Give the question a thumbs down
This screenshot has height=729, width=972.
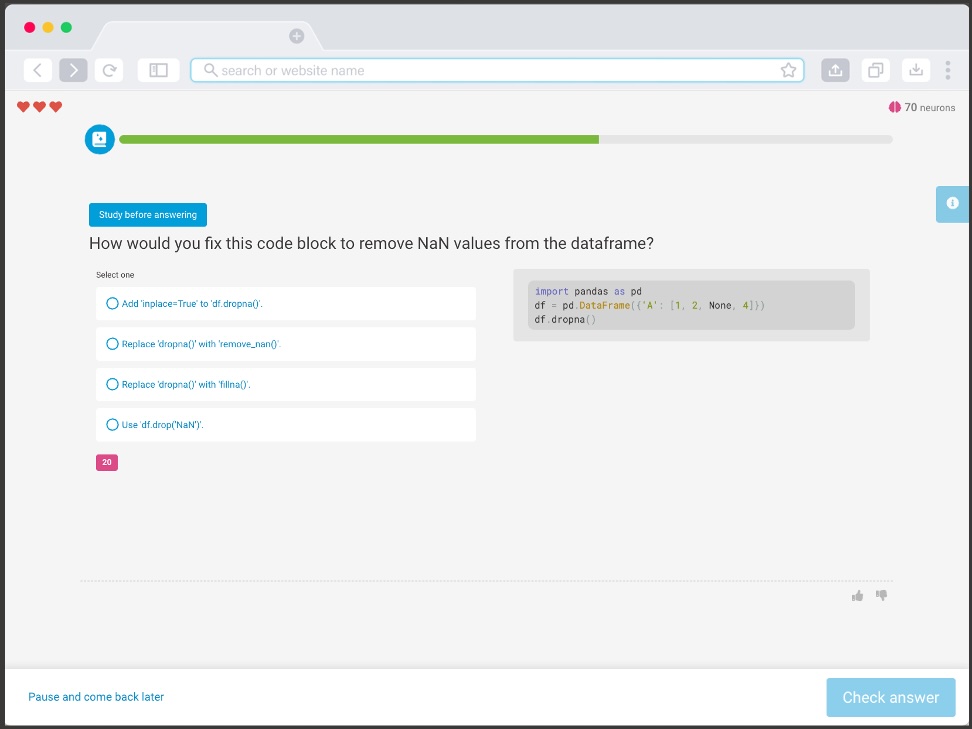pyautogui.click(x=881, y=595)
